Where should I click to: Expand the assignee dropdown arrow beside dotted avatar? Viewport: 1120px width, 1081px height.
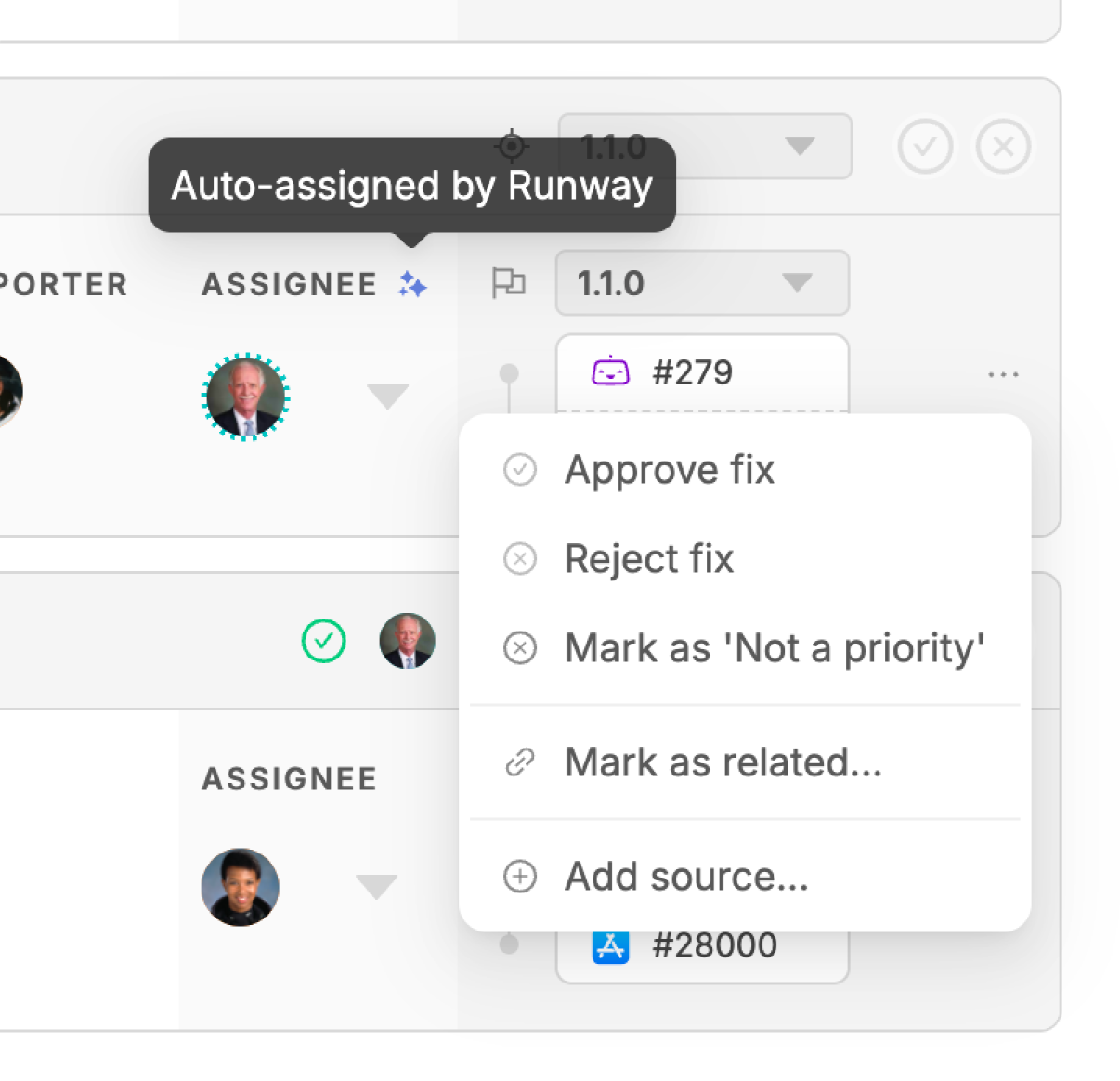387,397
